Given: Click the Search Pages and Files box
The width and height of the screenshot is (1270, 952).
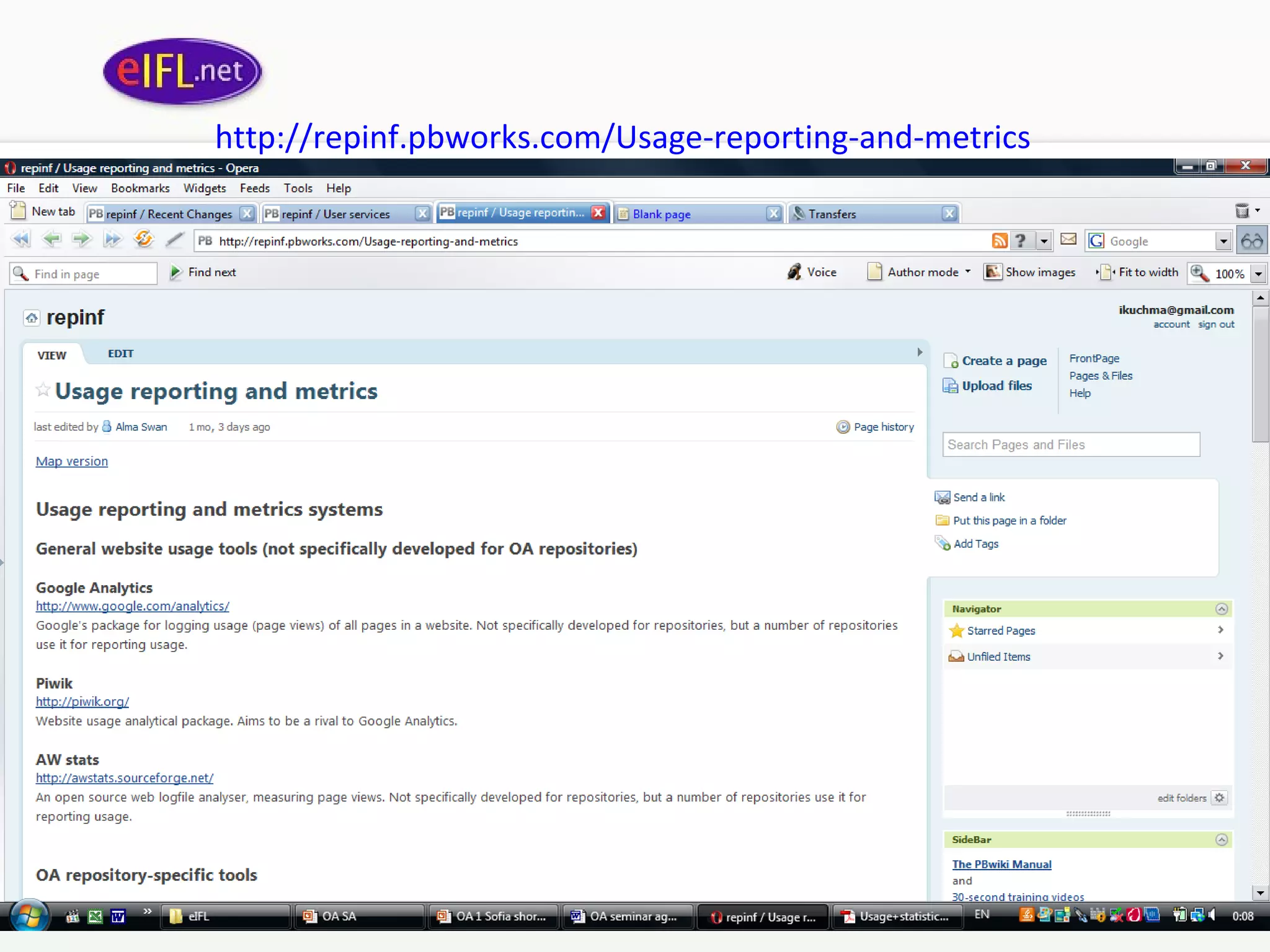Looking at the screenshot, I should tap(1071, 445).
